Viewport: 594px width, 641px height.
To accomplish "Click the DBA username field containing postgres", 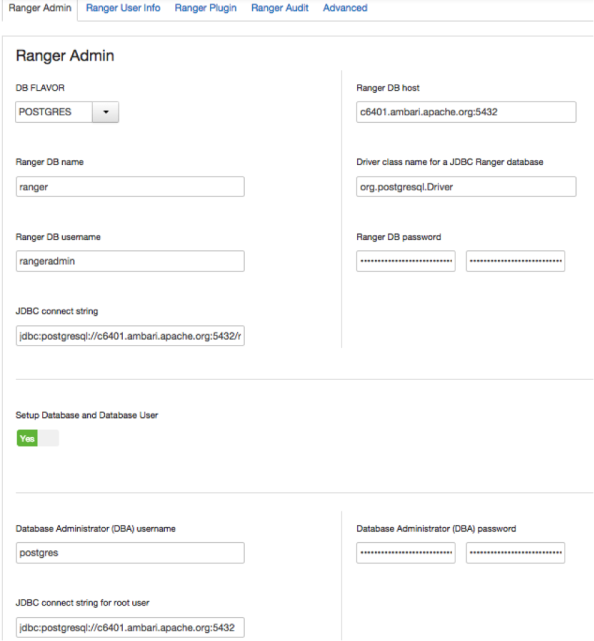I will click(130, 553).
